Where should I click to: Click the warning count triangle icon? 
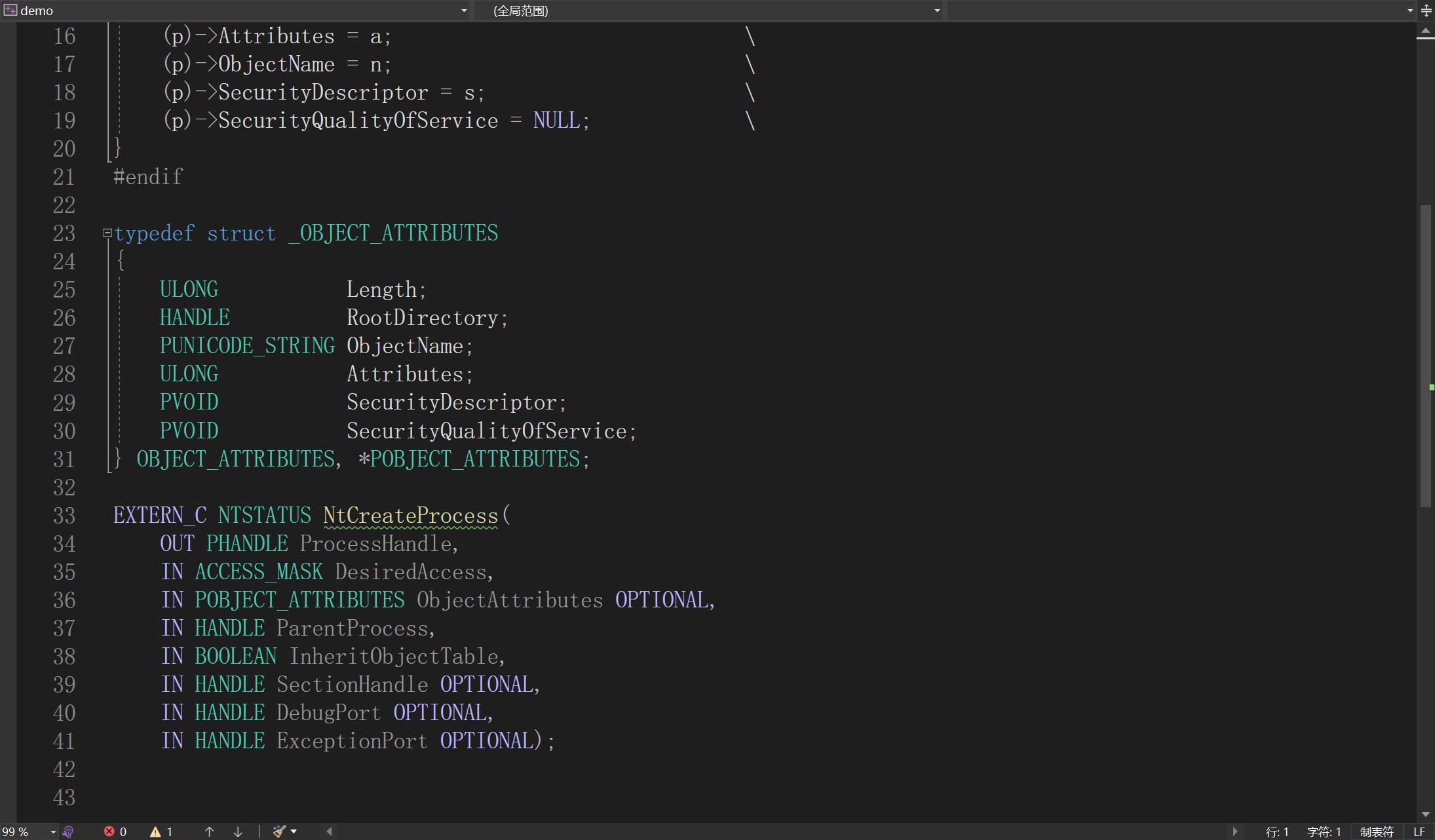point(155,831)
